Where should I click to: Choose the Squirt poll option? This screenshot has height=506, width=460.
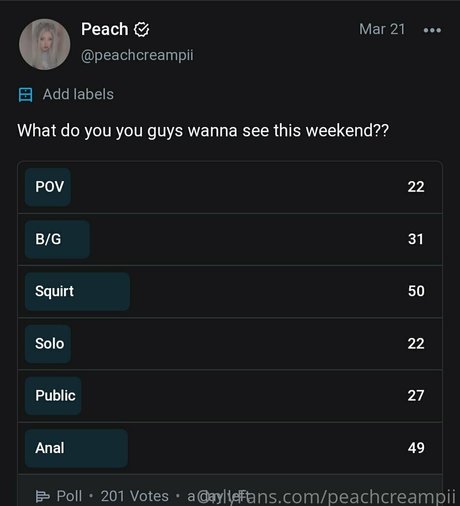click(x=230, y=291)
